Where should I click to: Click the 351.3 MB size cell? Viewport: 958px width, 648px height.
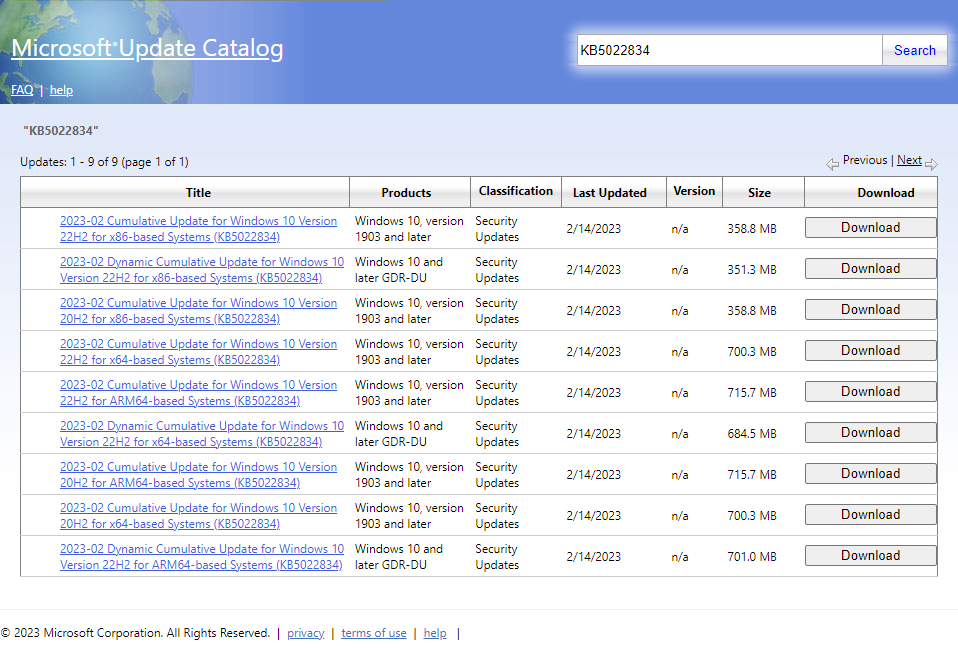pyautogui.click(x=752, y=269)
